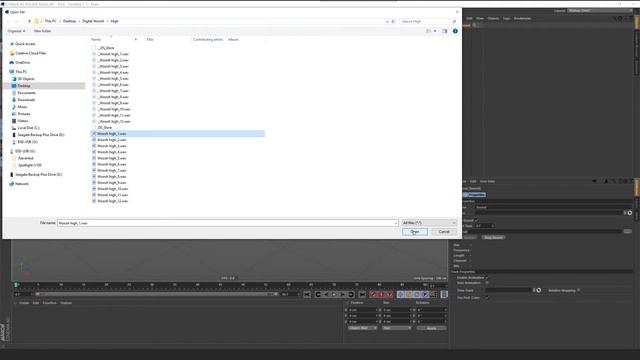Play the animation forwards
The width and height of the screenshot is (640, 360).
(x=334, y=294)
